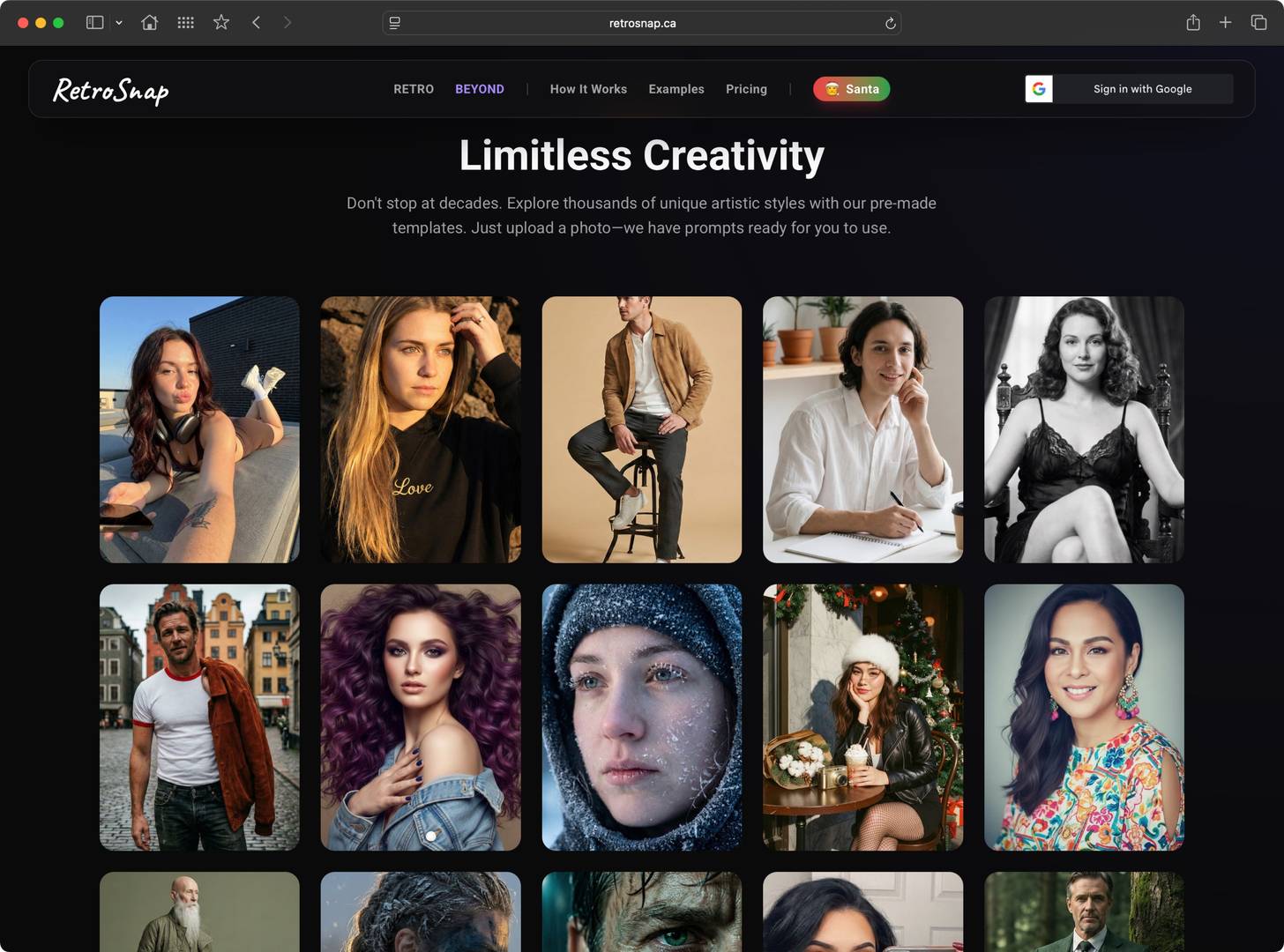Switch to the RETRO tab

coord(414,89)
